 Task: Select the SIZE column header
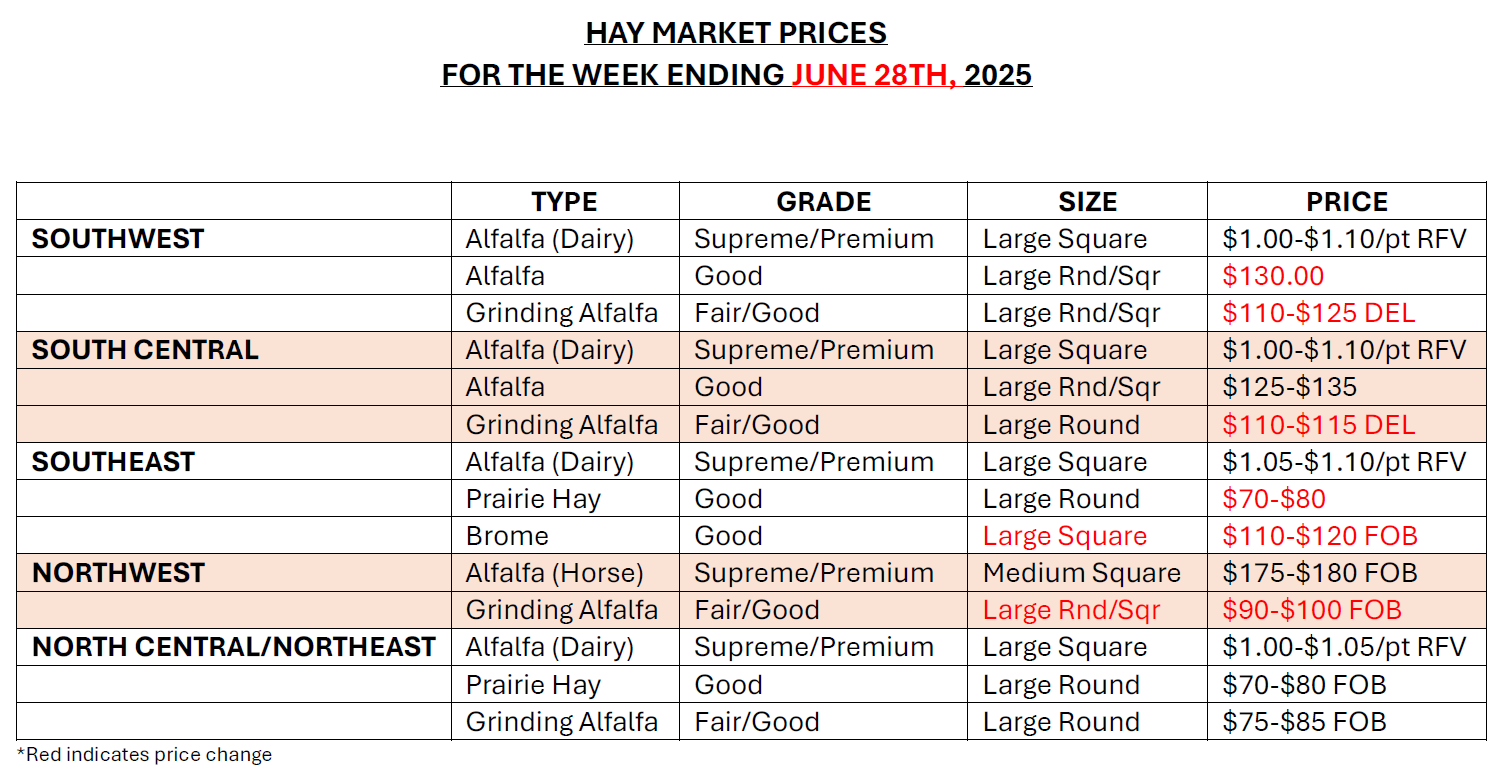(1087, 202)
